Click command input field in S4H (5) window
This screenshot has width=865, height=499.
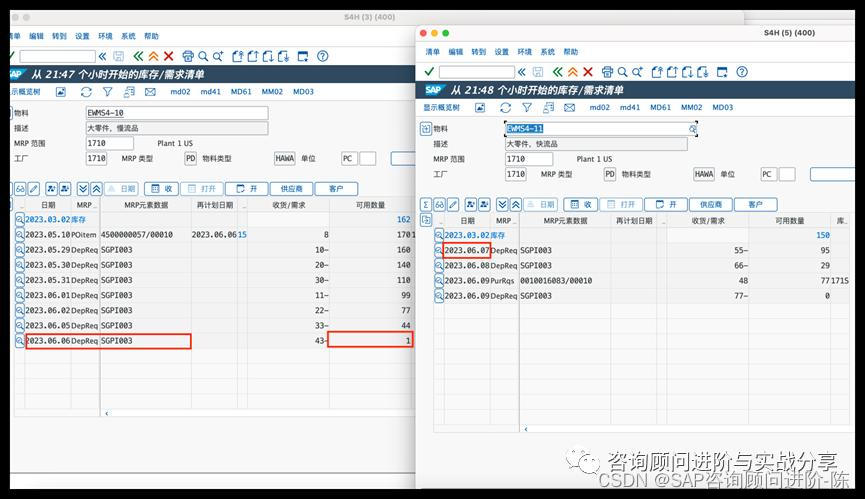477,72
